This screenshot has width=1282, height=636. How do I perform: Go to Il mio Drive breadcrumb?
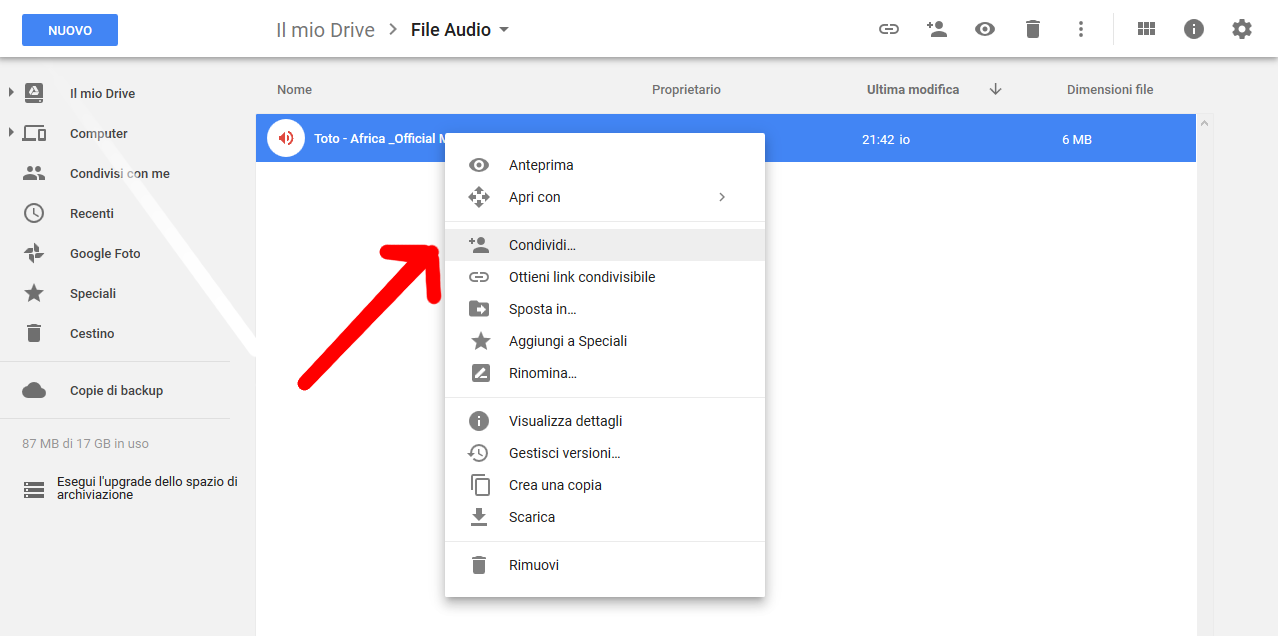[325, 30]
